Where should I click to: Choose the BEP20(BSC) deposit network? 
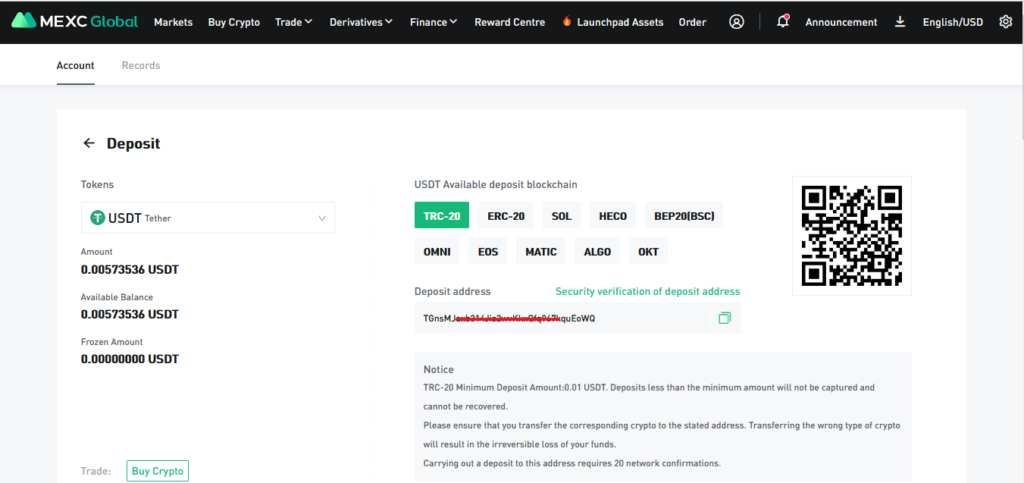coord(682,216)
